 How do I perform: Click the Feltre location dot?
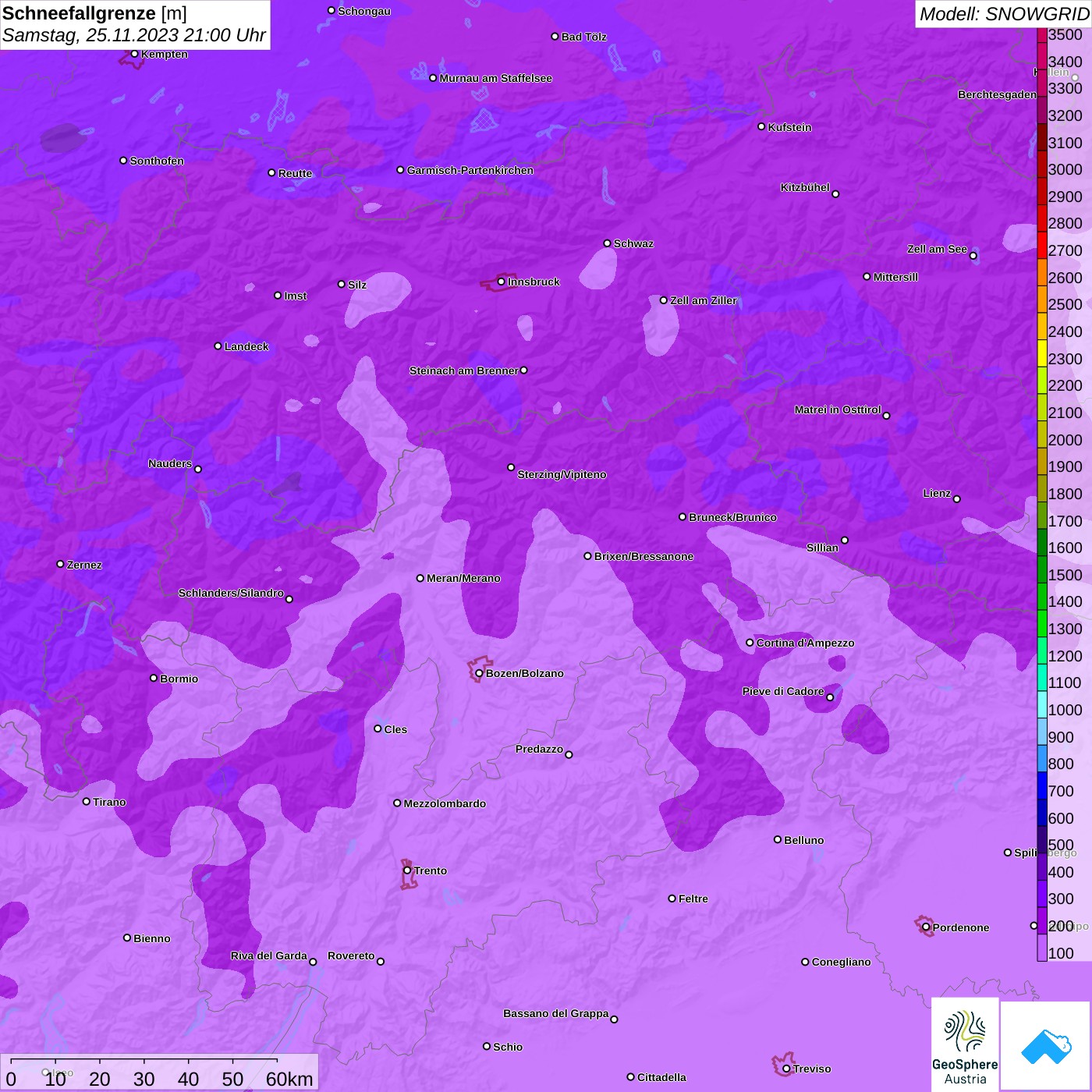point(672,899)
